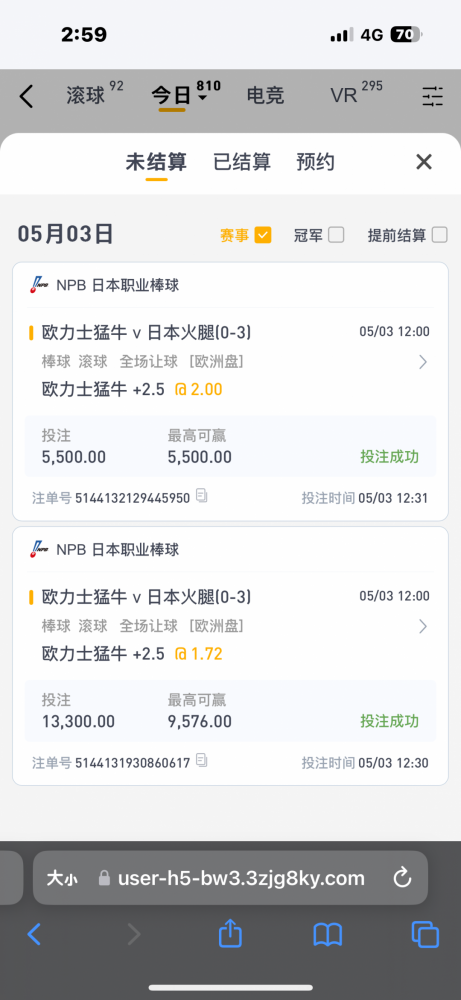Image resolution: width=461 pixels, height=1000 pixels.
Task: Switch to the 已结算 tab
Action: (242, 162)
